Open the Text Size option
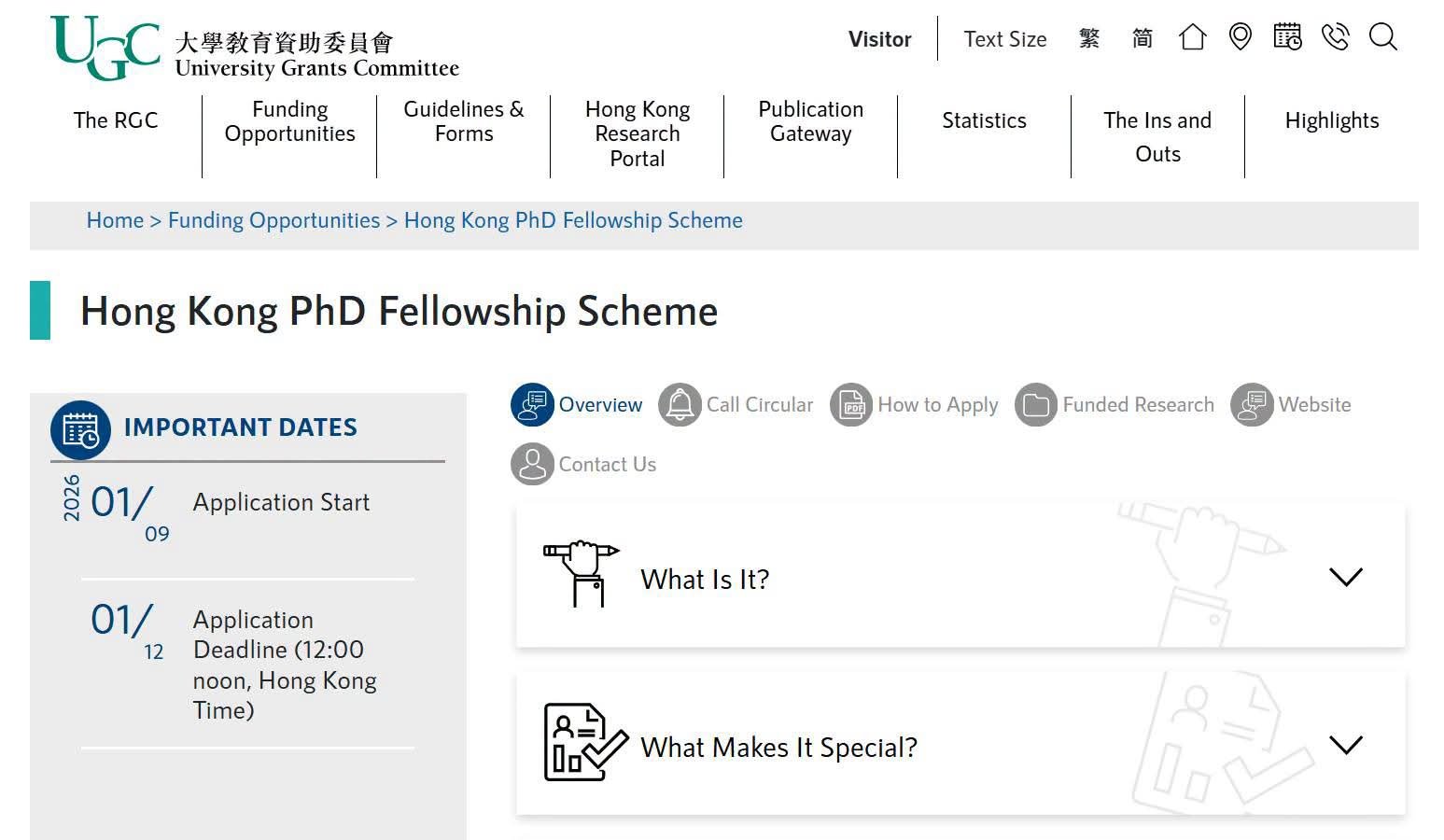The height and width of the screenshot is (840, 1444). point(1005,39)
